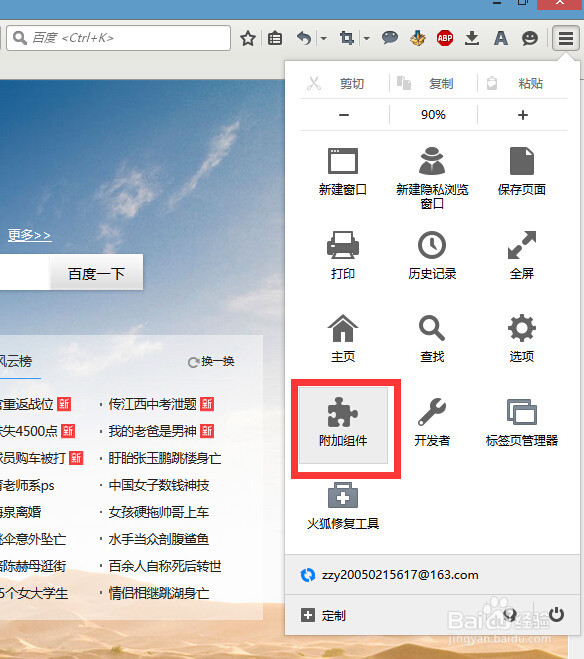Viewport: 584px width, 659px height.
Task: Expand the undo arrow dropdown
Action: pyautogui.click(x=324, y=38)
